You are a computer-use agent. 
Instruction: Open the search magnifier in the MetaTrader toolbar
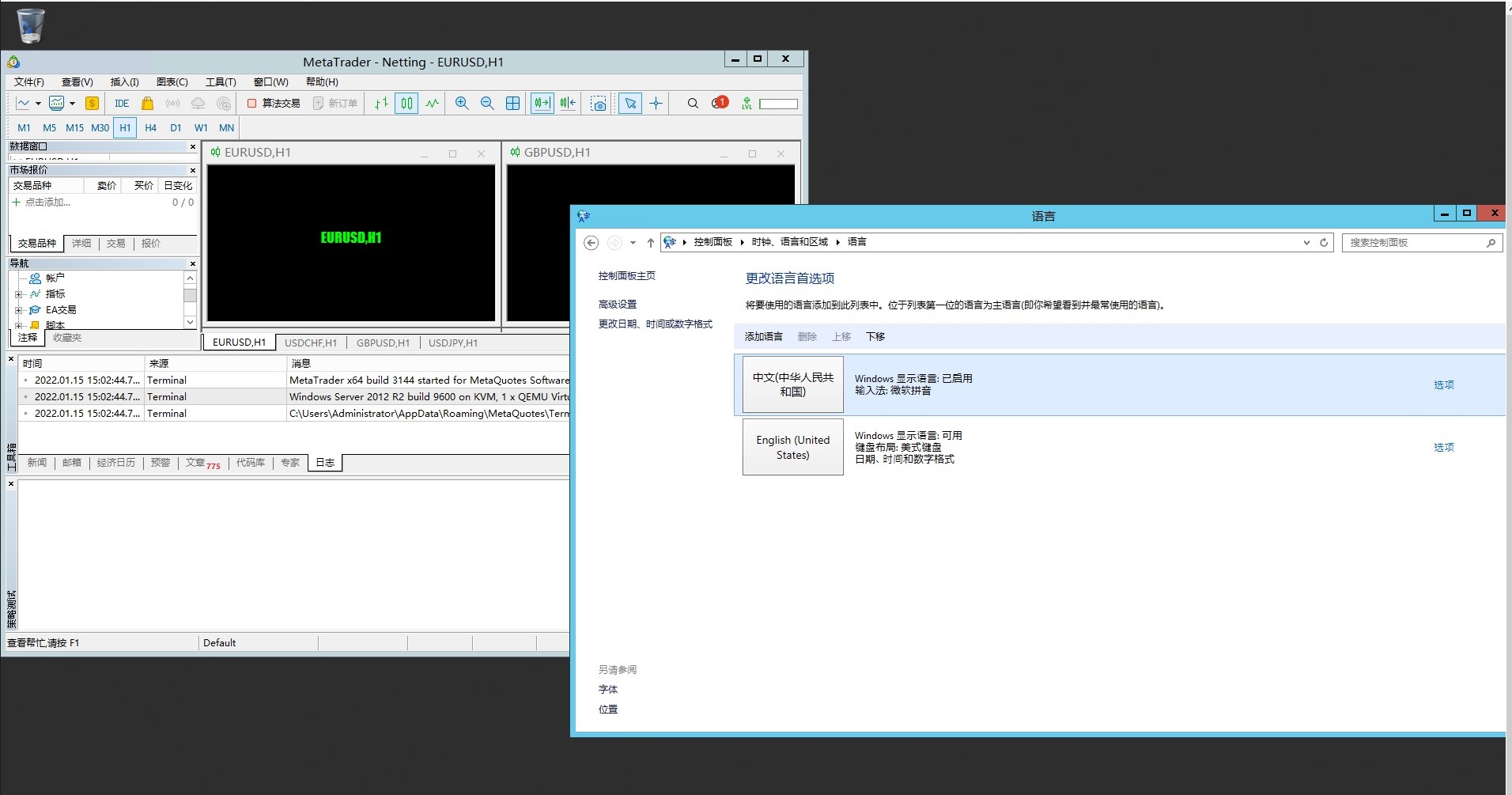(693, 104)
